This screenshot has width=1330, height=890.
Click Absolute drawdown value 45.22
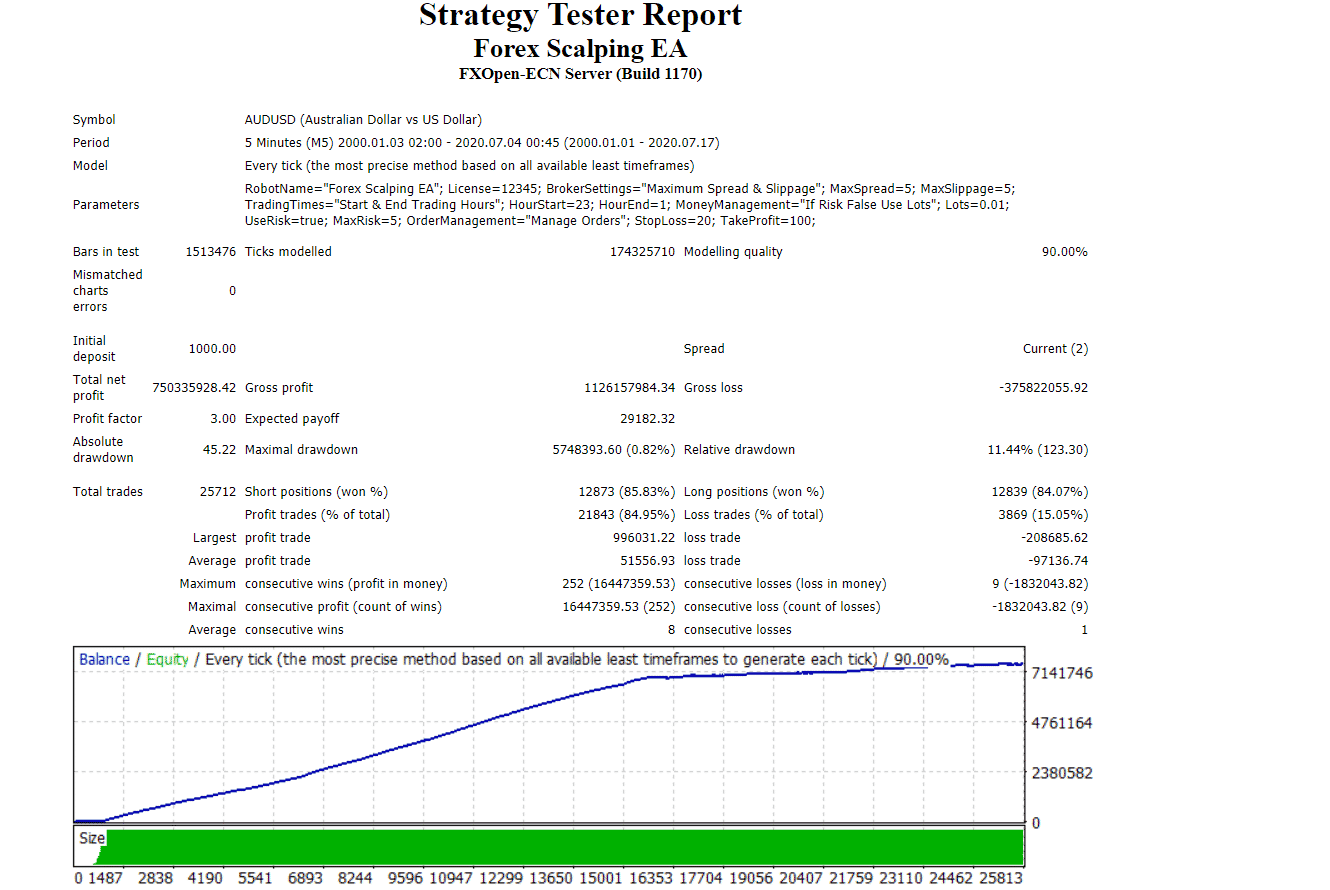point(220,450)
